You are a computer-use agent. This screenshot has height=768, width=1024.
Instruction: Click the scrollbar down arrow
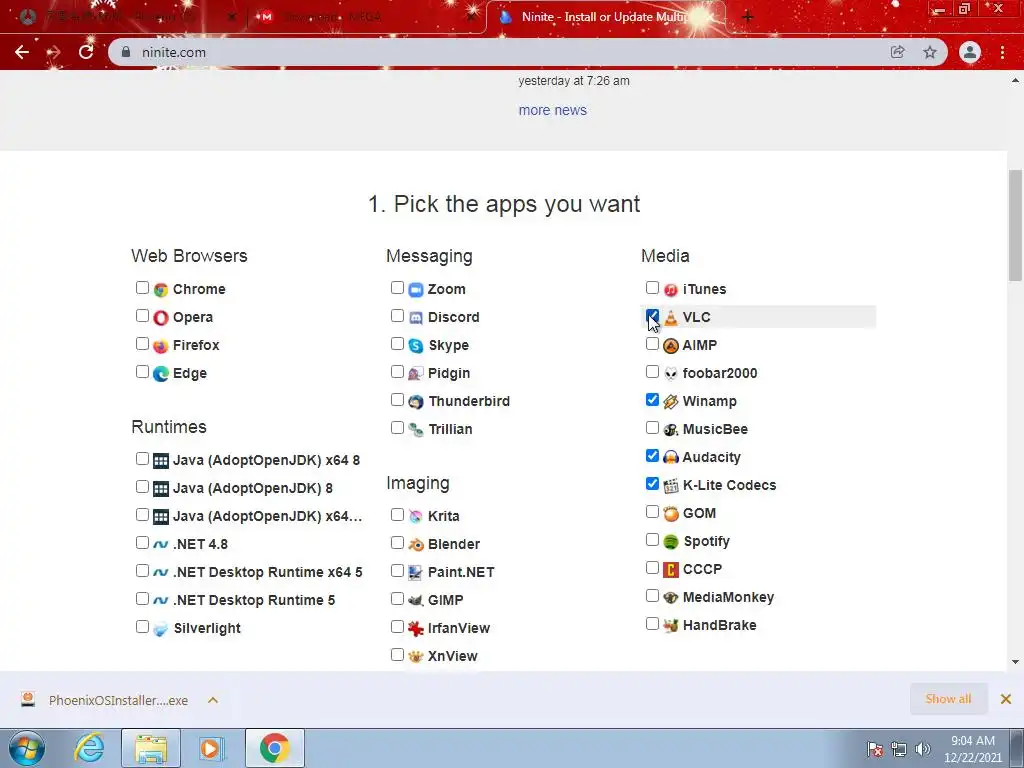[1015, 662]
